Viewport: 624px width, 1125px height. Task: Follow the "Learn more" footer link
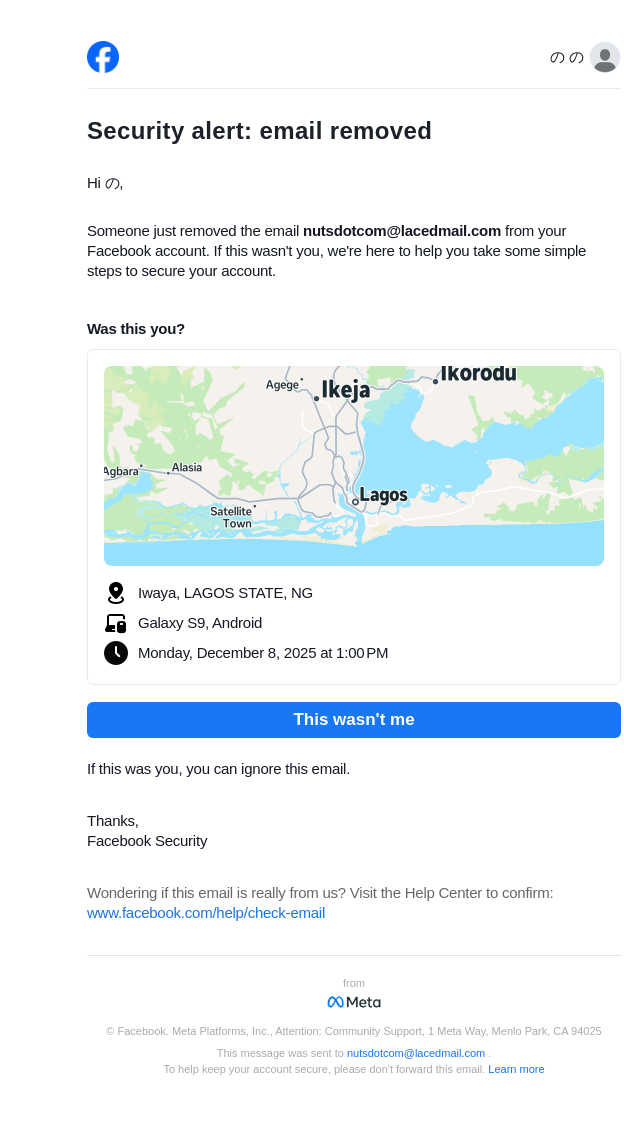point(516,1069)
